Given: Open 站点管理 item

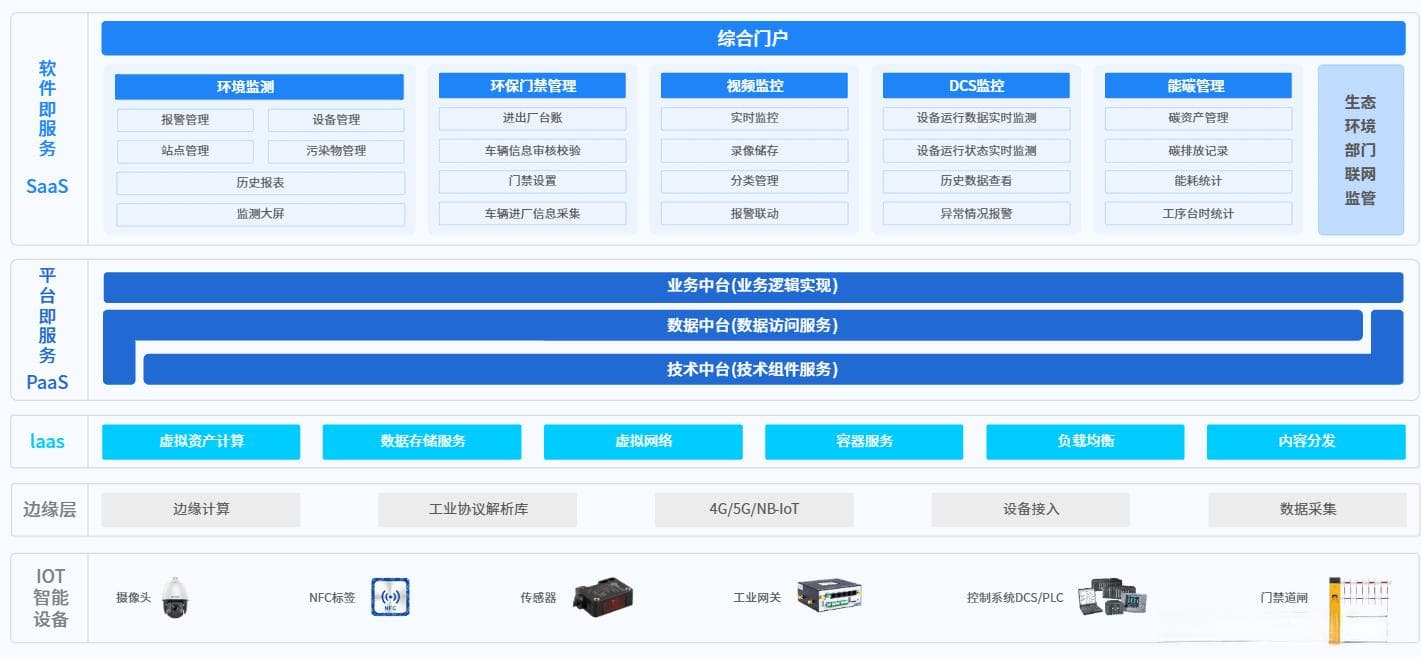Looking at the screenshot, I should (x=185, y=151).
